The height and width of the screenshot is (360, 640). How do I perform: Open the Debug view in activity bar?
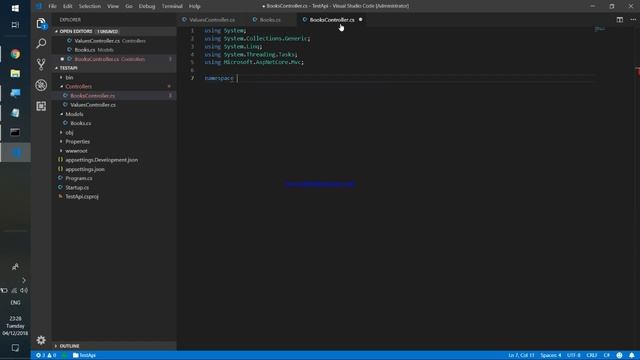coord(41,85)
